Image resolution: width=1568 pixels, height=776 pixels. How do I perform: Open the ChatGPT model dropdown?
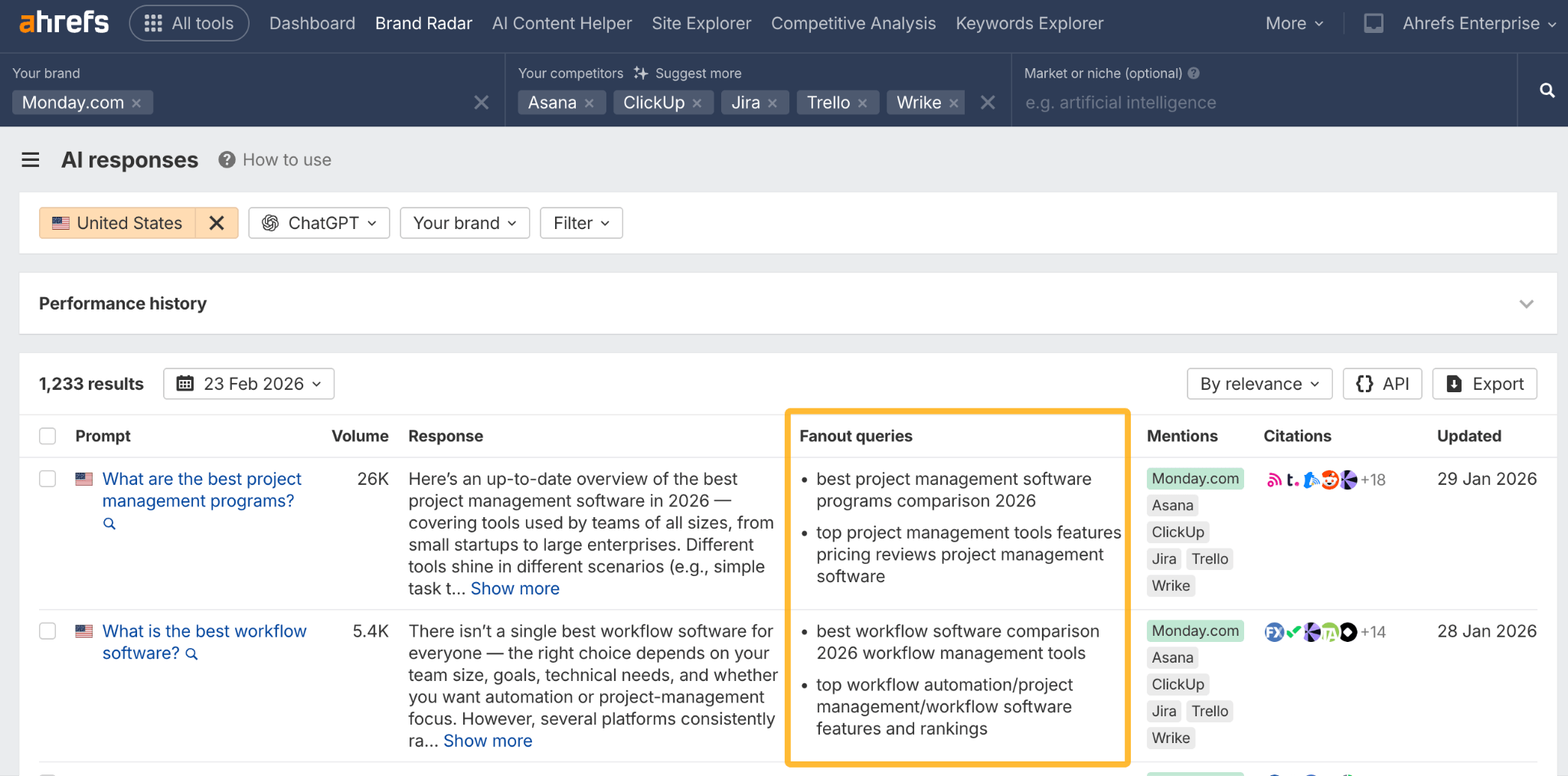coord(318,223)
